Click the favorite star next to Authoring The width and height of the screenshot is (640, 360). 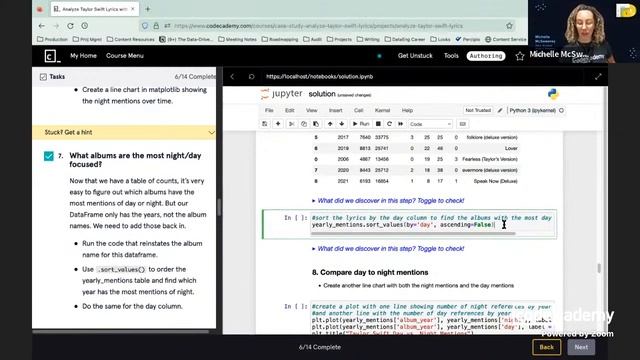[520, 56]
